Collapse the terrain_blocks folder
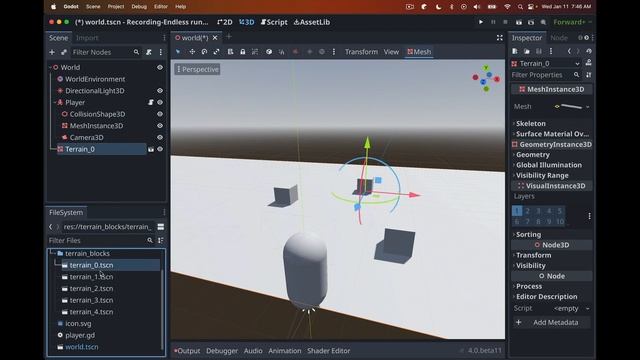Screen dimensions: 640x360 click(x=53, y=253)
